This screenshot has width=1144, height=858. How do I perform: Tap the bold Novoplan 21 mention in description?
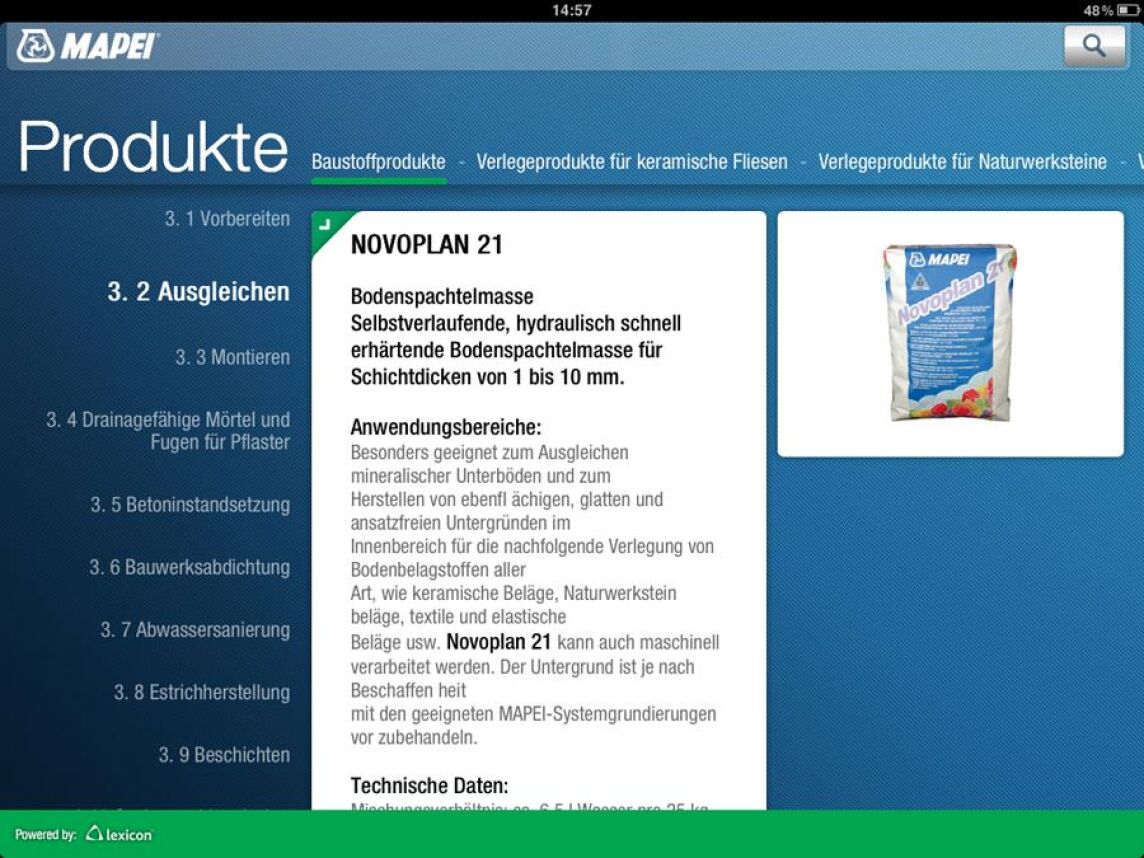tap(498, 642)
